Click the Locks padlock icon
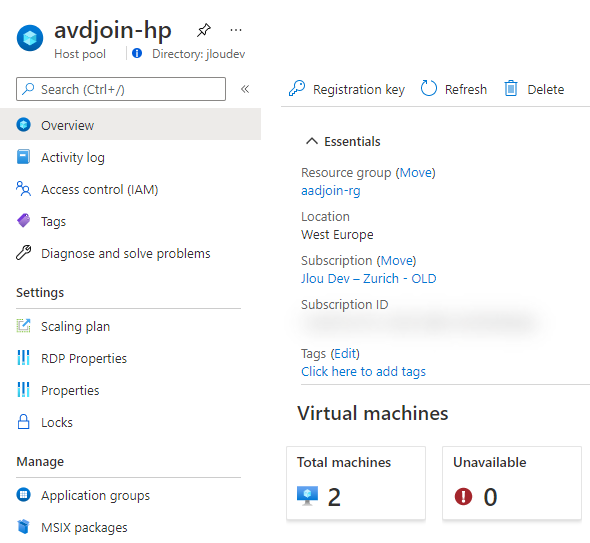Viewport: 590px width, 543px height. click(23, 421)
